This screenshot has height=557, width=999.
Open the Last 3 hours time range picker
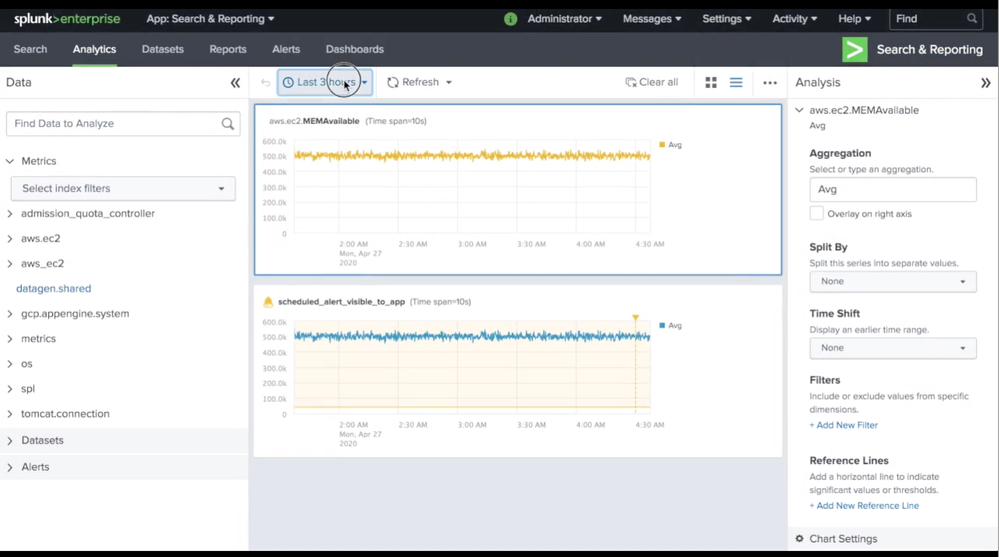coord(325,82)
